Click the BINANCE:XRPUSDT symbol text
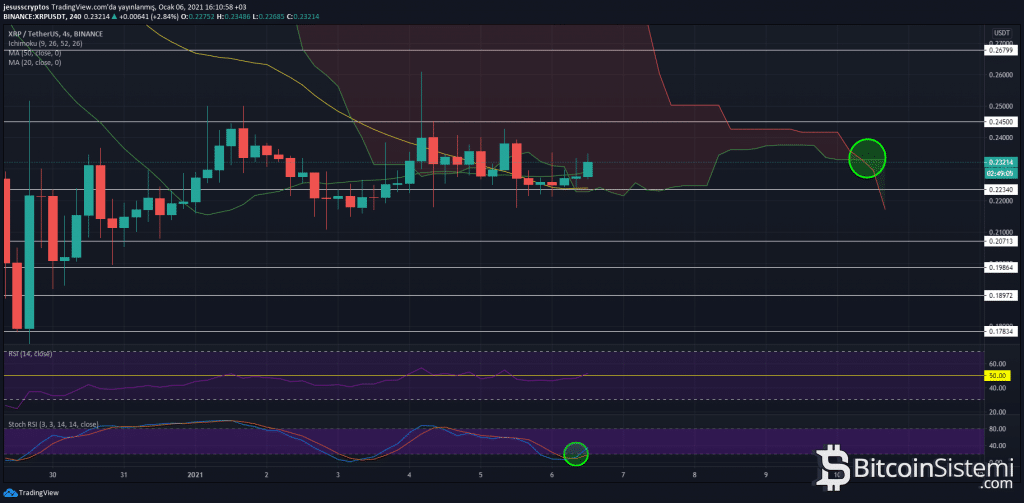The width and height of the screenshot is (1024, 503). pos(35,18)
